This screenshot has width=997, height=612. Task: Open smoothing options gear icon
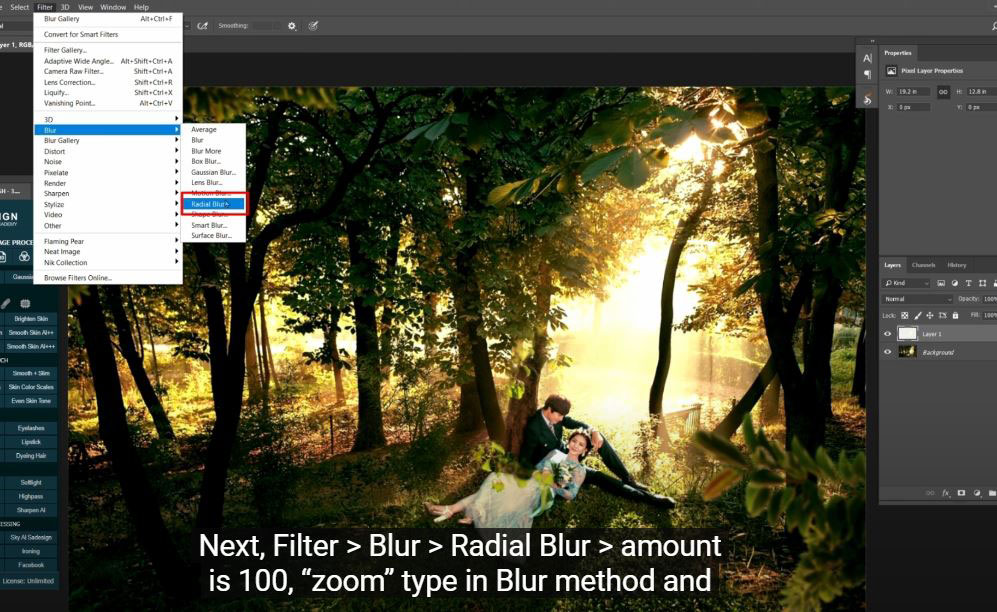[292, 26]
